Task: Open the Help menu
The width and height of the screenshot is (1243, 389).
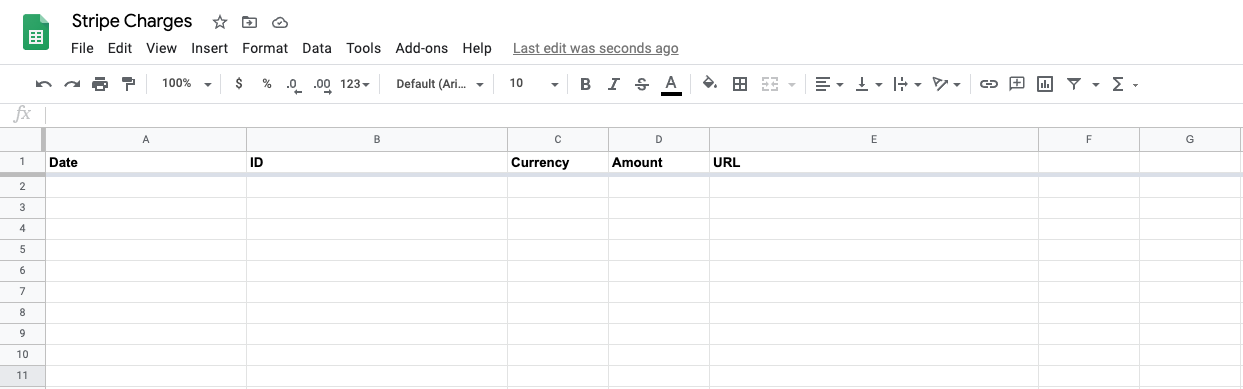Action: pyautogui.click(x=477, y=48)
